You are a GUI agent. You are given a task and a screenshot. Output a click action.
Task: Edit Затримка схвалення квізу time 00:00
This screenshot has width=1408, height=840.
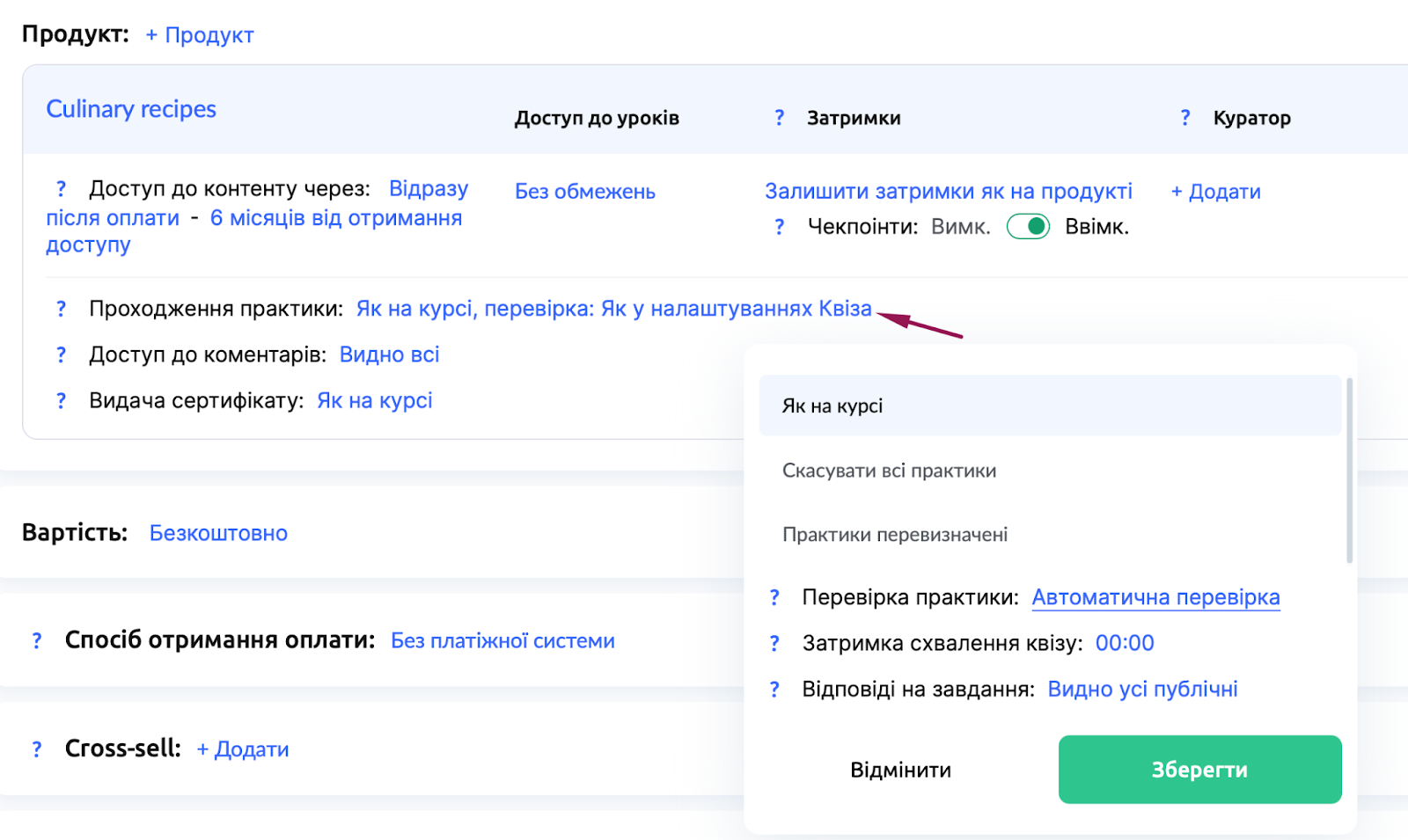[x=1124, y=644]
